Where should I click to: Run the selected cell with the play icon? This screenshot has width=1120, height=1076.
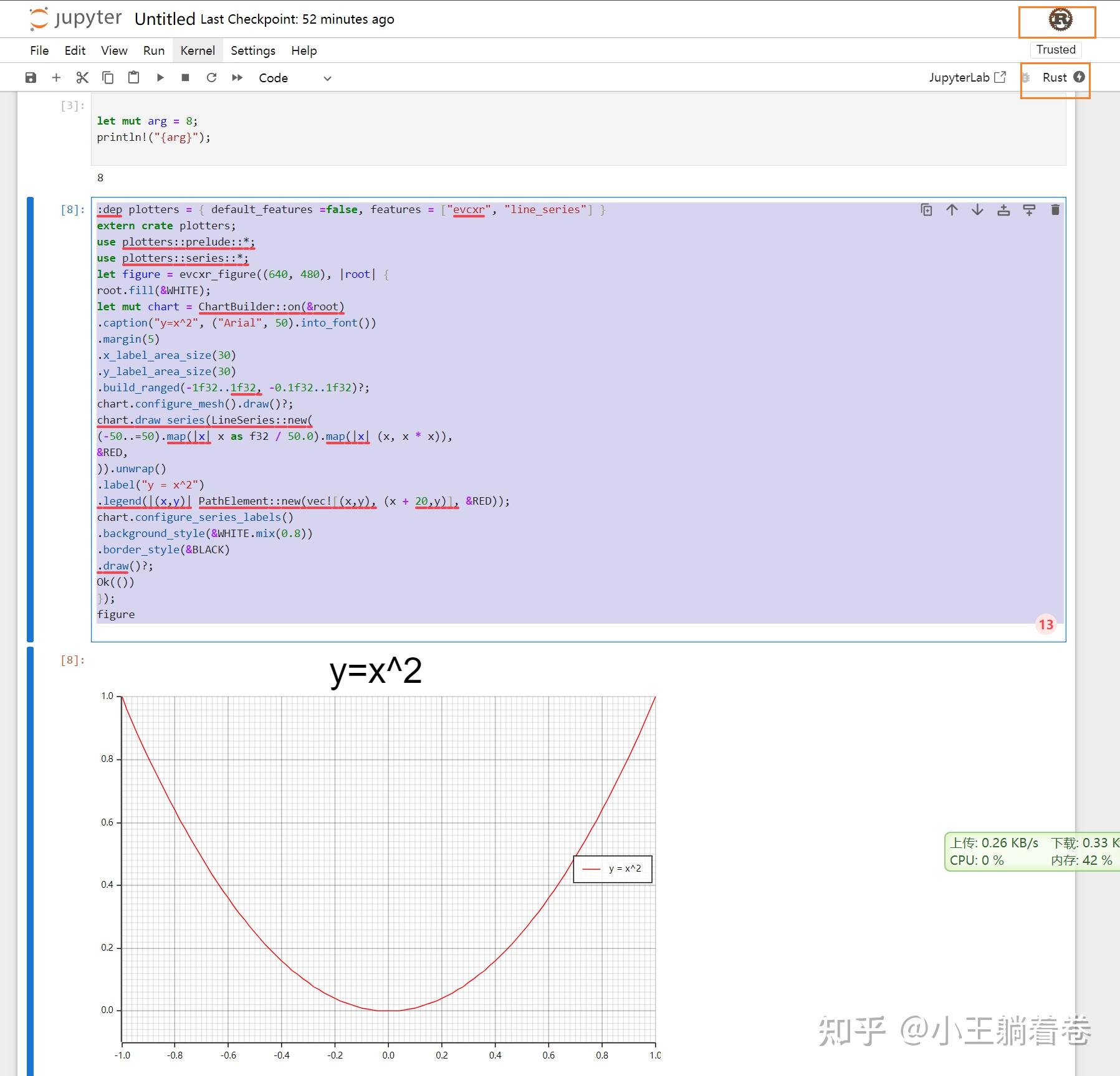[x=160, y=77]
